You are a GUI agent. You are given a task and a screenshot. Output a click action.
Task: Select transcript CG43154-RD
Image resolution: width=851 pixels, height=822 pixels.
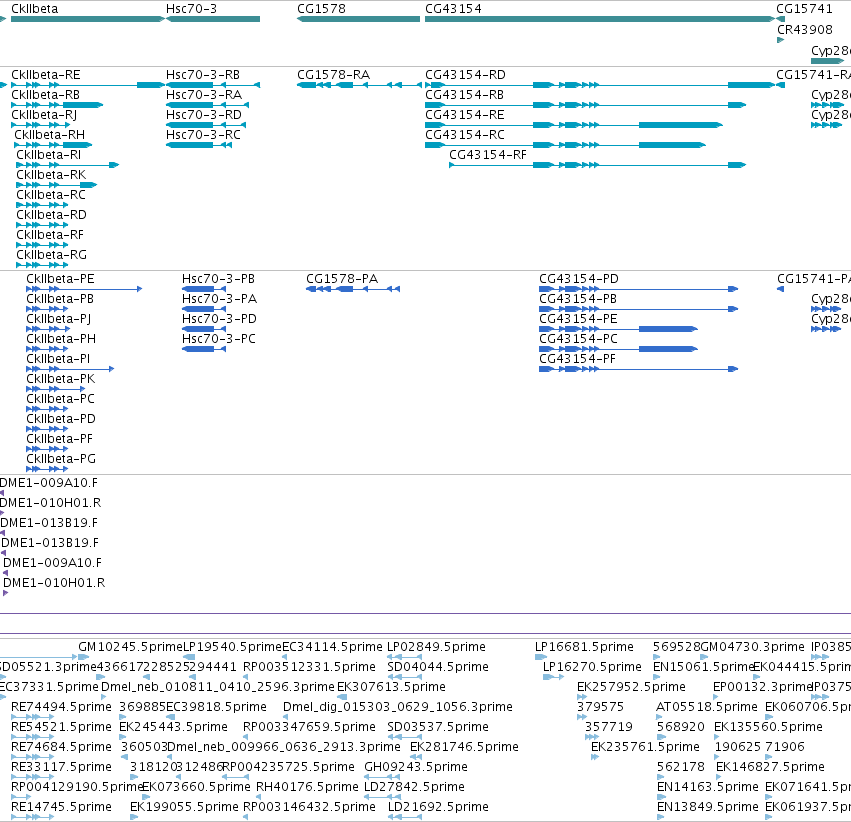[x=465, y=75]
